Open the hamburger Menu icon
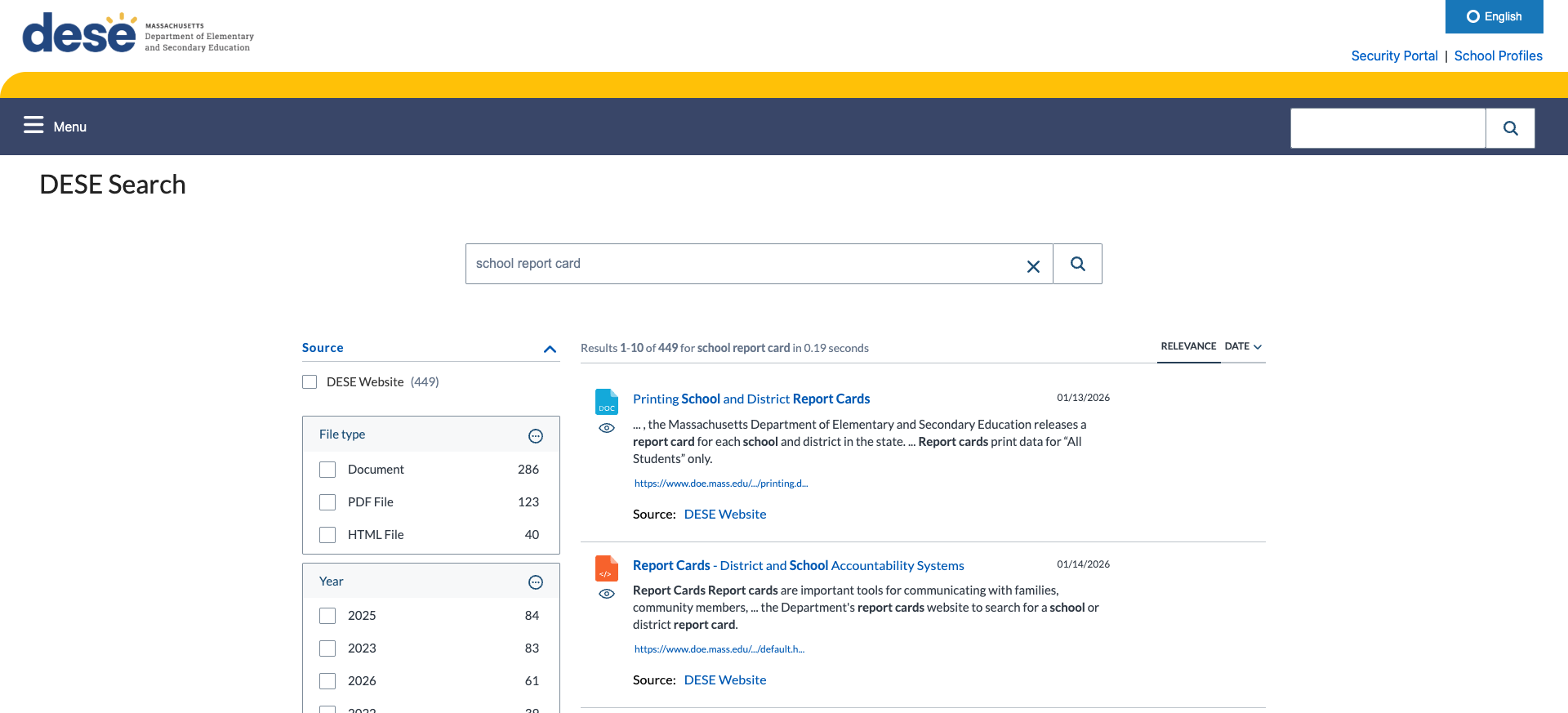 coord(33,125)
